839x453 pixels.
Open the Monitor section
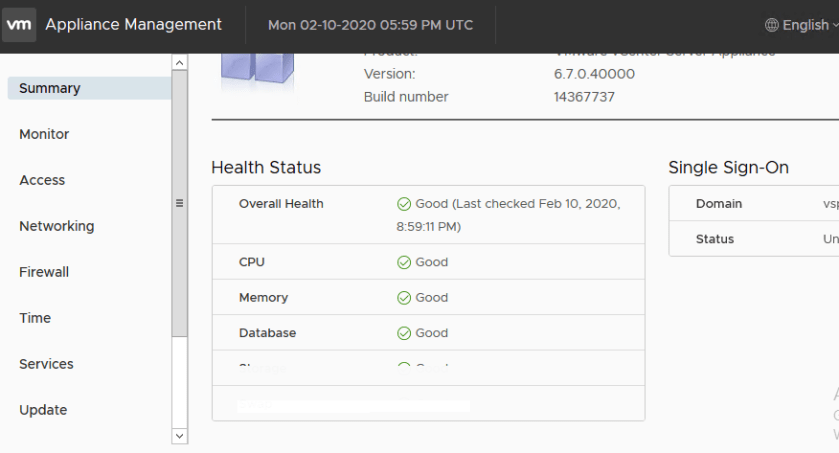tap(44, 134)
